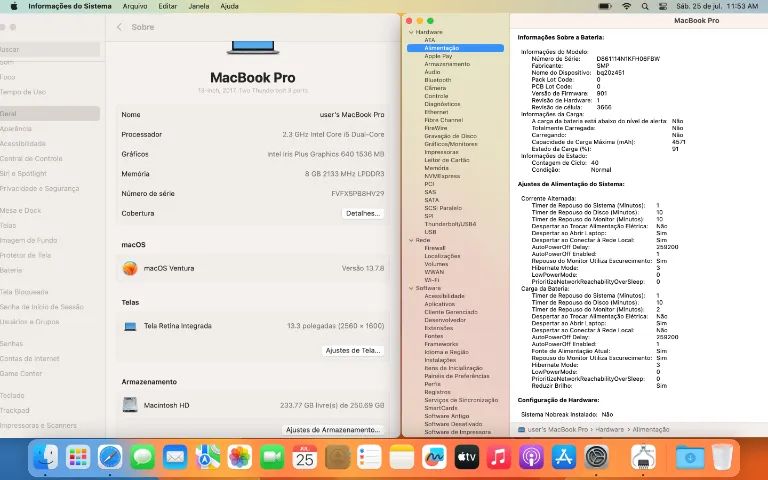Open Mail app in the Dock
The width and height of the screenshot is (768, 480).
point(175,457)
